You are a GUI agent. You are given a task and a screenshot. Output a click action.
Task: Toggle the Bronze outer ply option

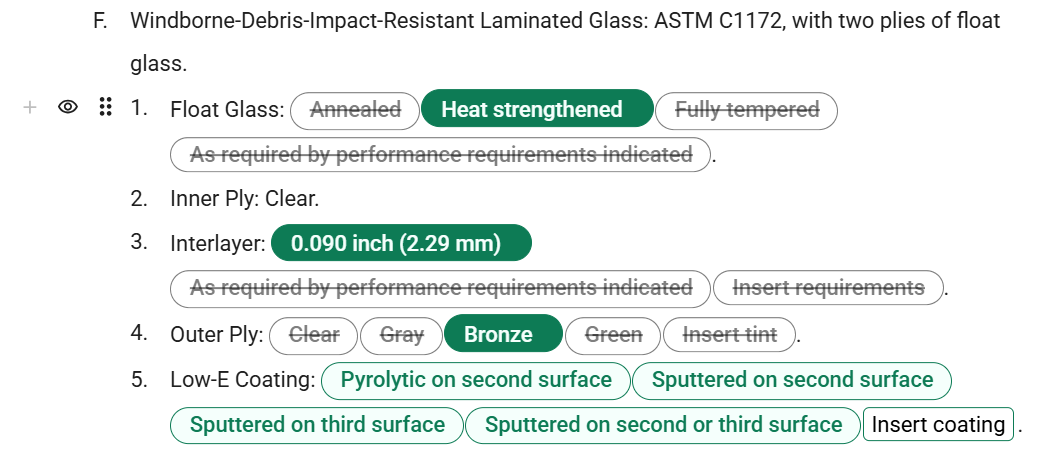click(x=503, y=333)
